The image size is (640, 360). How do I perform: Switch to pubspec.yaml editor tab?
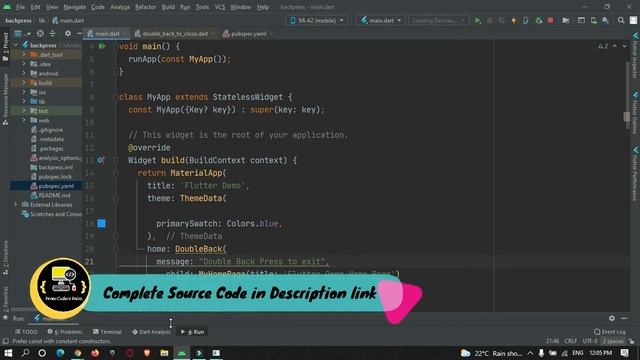248,33
